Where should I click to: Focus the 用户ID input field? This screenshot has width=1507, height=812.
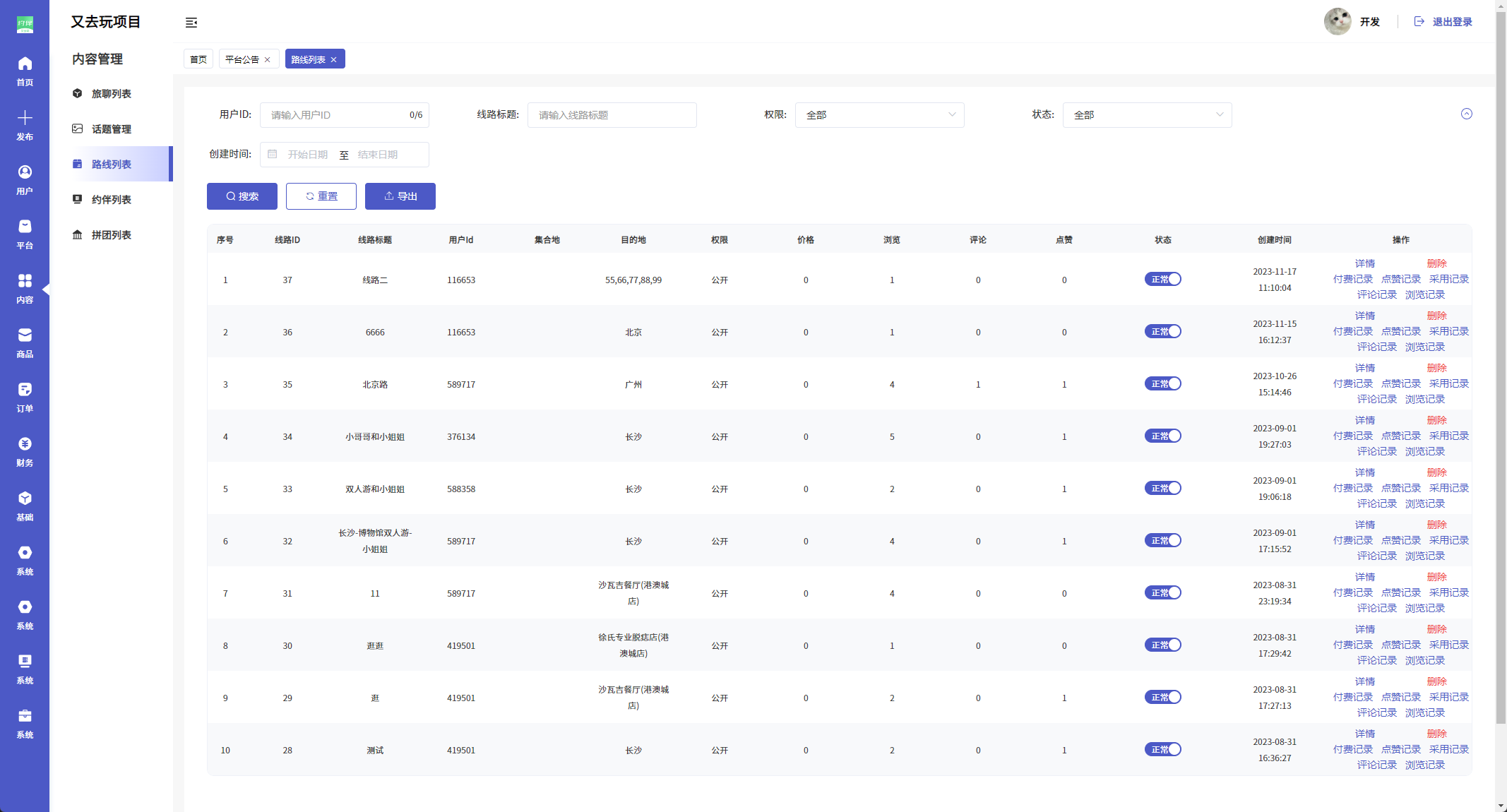coord(345,115)
